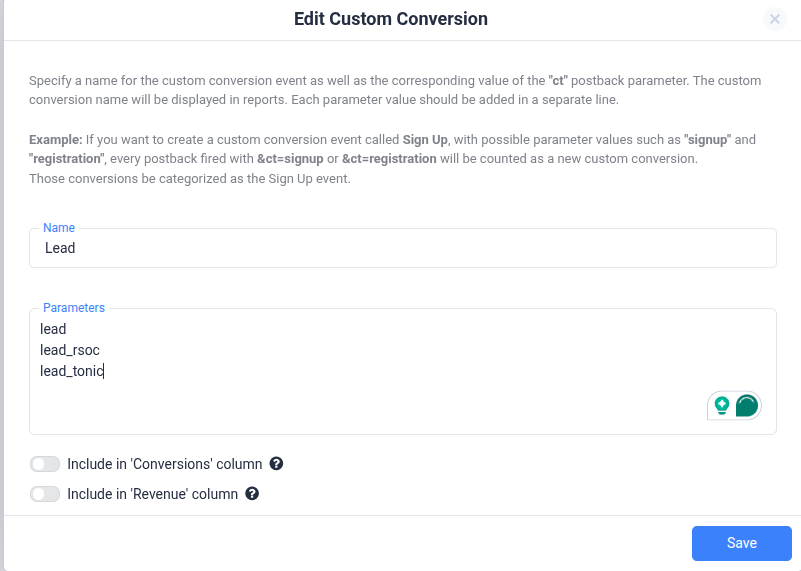Enable Include in 'Conversions' column switch

45,464
